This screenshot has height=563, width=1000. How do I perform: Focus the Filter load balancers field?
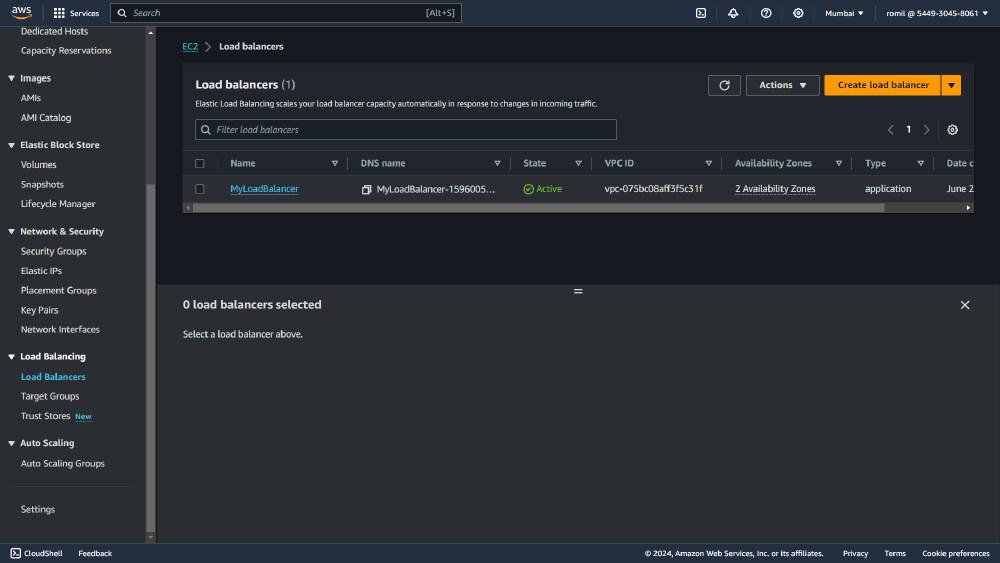(406, 129)
